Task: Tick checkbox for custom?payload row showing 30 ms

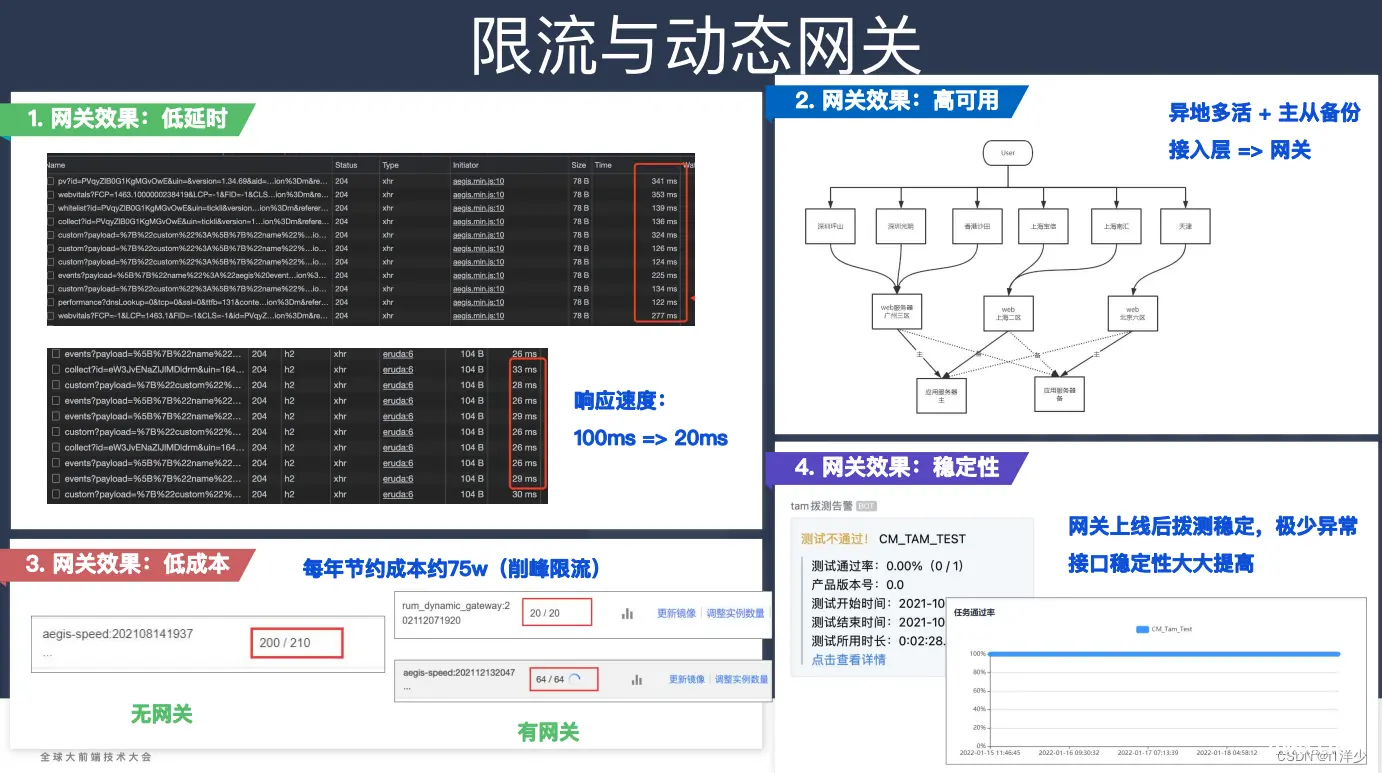Action: click(56, 494)
